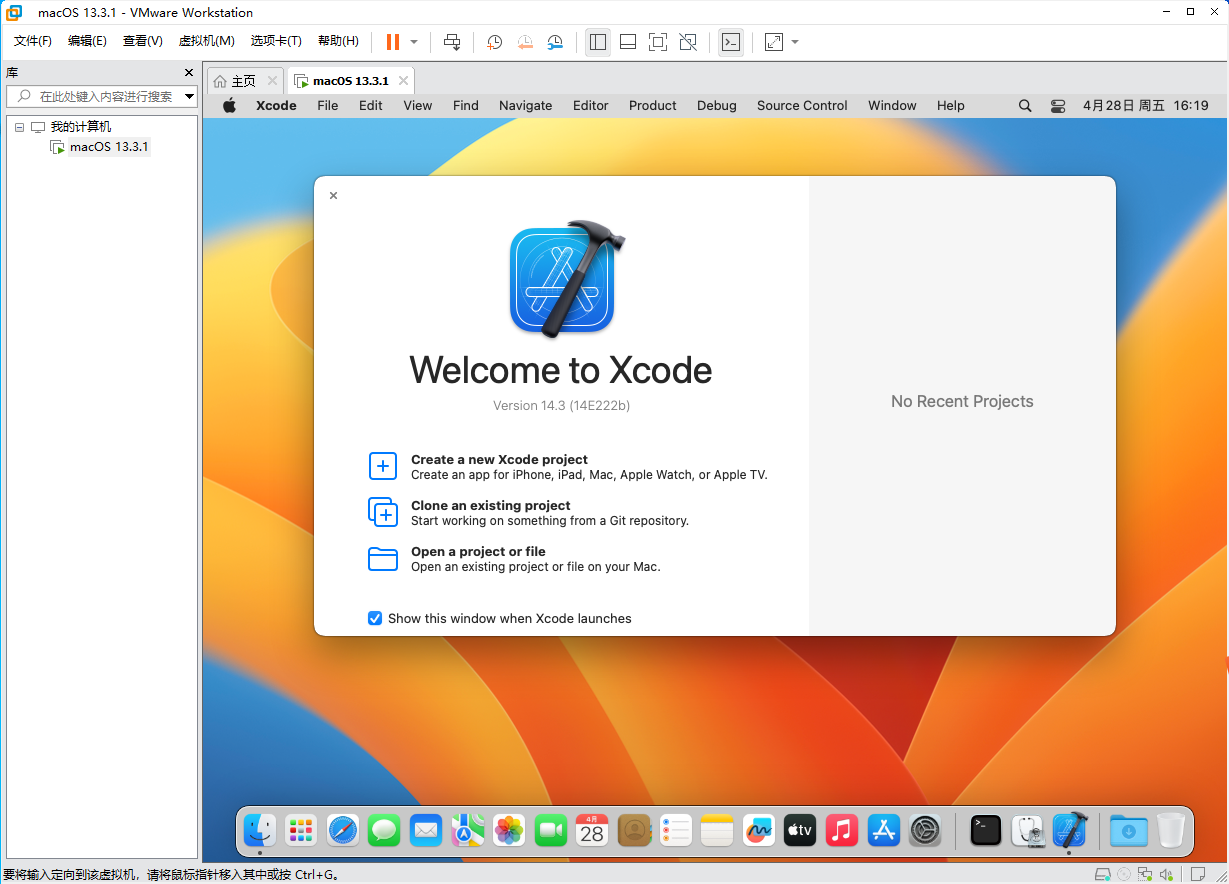Open the dropdown next to the suspend button

pos(412,42)
